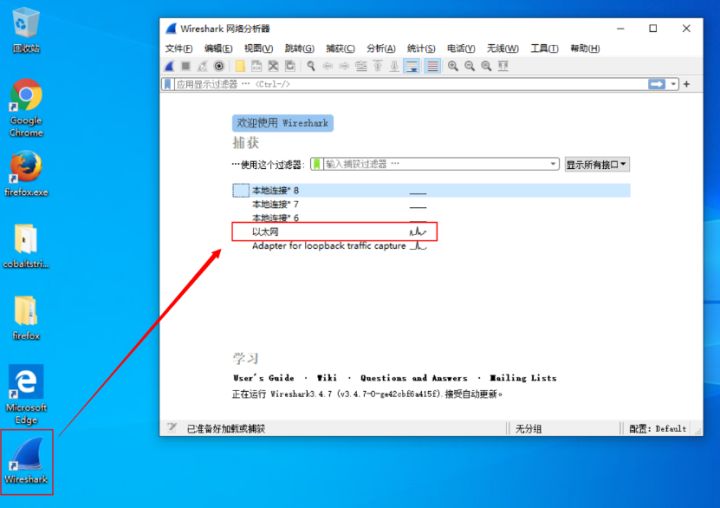Click the go to last packet icon

coord(394,66)
